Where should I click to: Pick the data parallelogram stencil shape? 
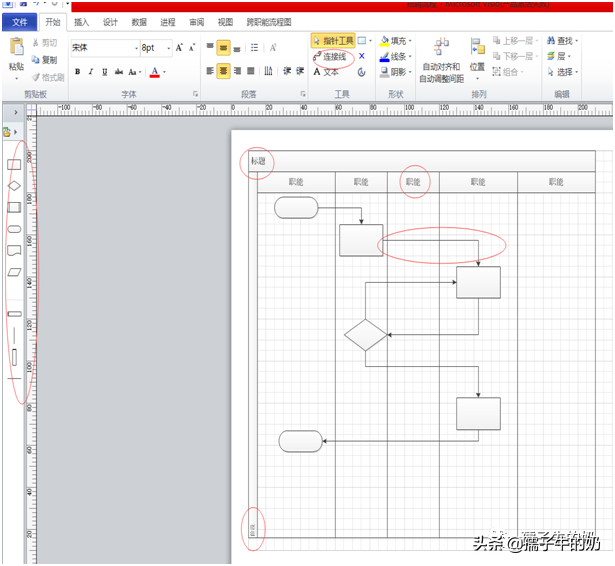point(14,272)
